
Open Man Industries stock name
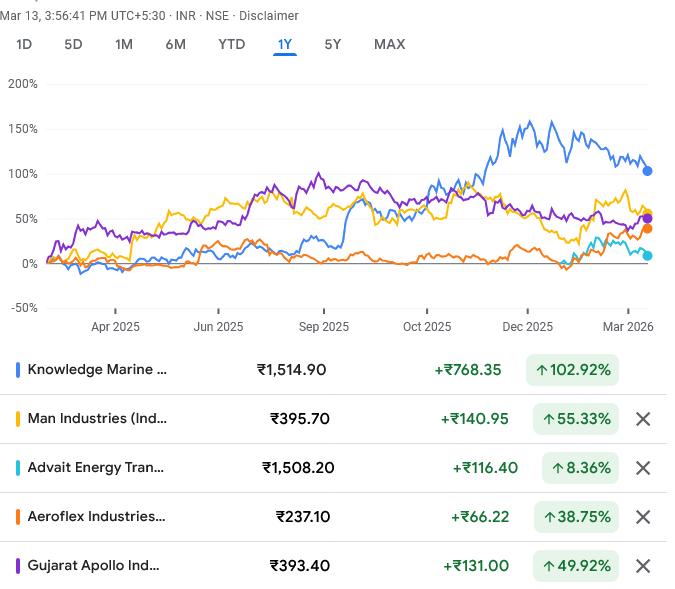point(97,418)
